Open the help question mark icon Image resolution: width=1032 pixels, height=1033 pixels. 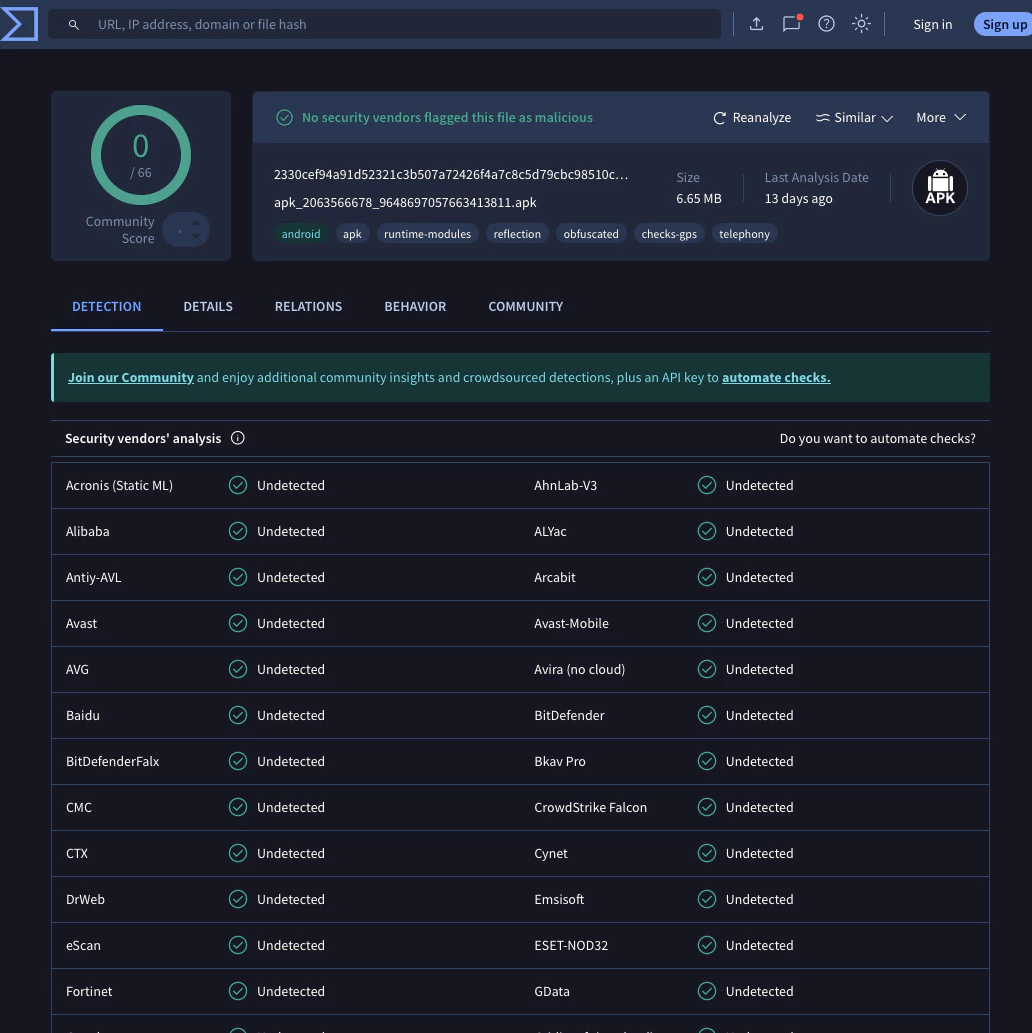tap(826, 24)
